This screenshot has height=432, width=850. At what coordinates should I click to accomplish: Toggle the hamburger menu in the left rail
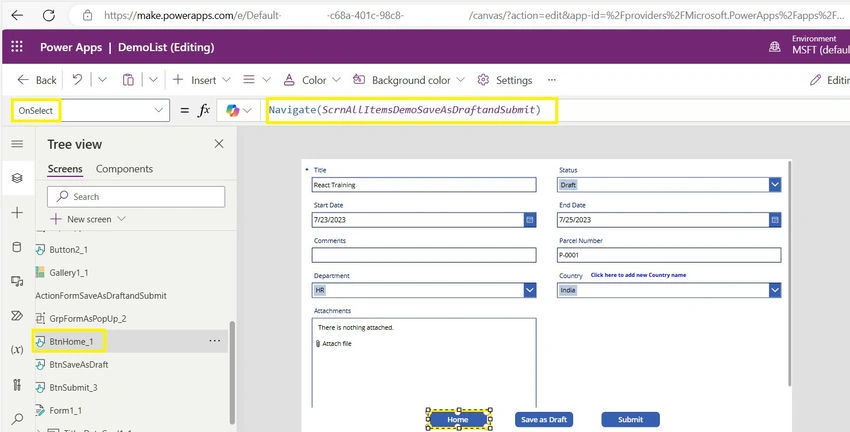point(17,144)
